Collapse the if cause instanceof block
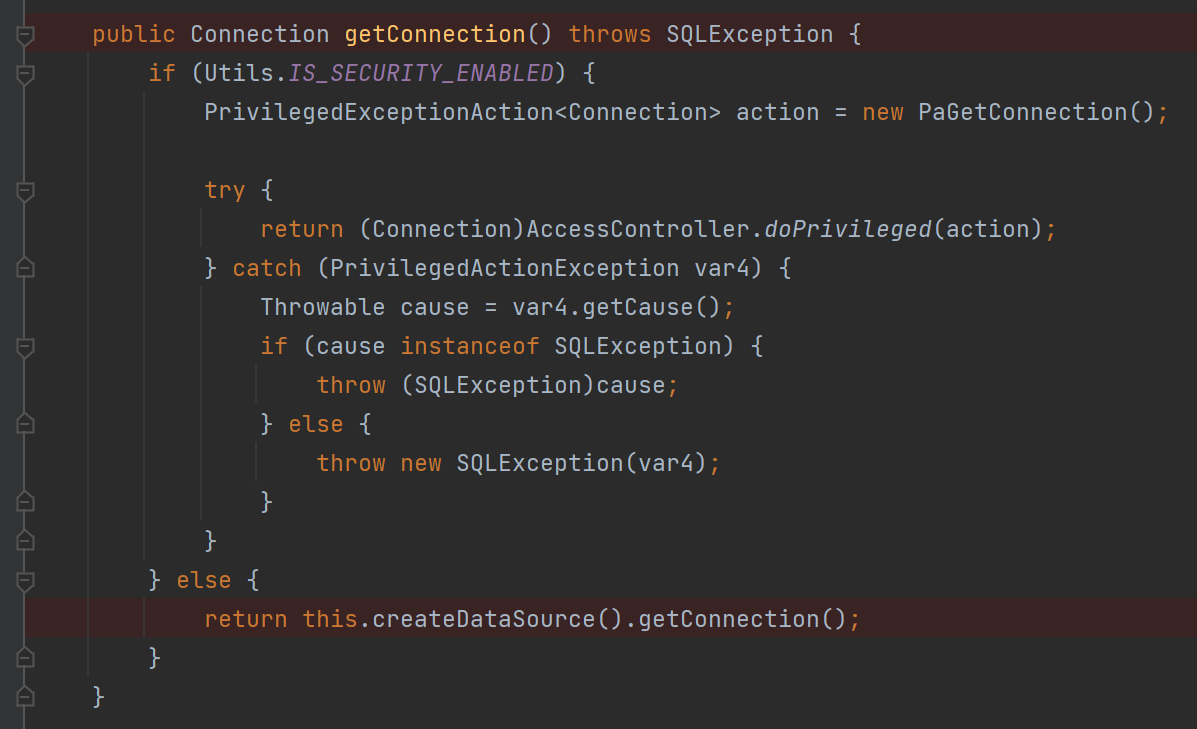This screenshot has height=729, width=1197. tap(26, 346)
